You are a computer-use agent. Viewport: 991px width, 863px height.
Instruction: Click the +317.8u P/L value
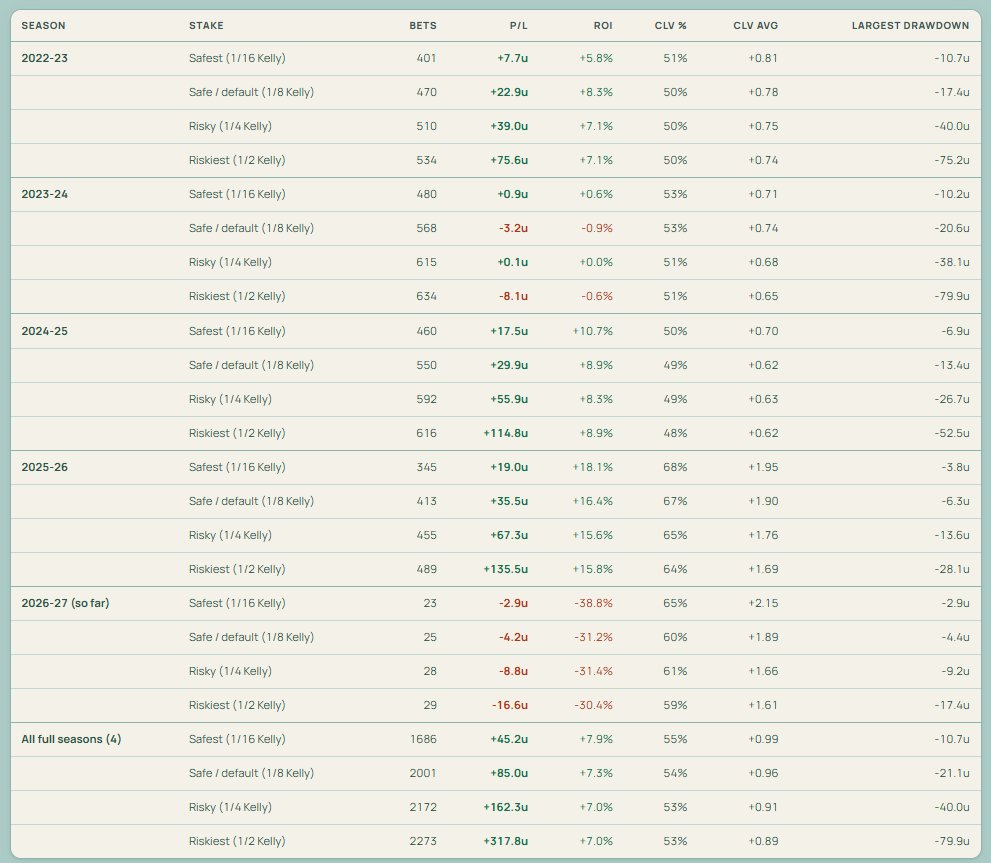(x=506, y=842)
